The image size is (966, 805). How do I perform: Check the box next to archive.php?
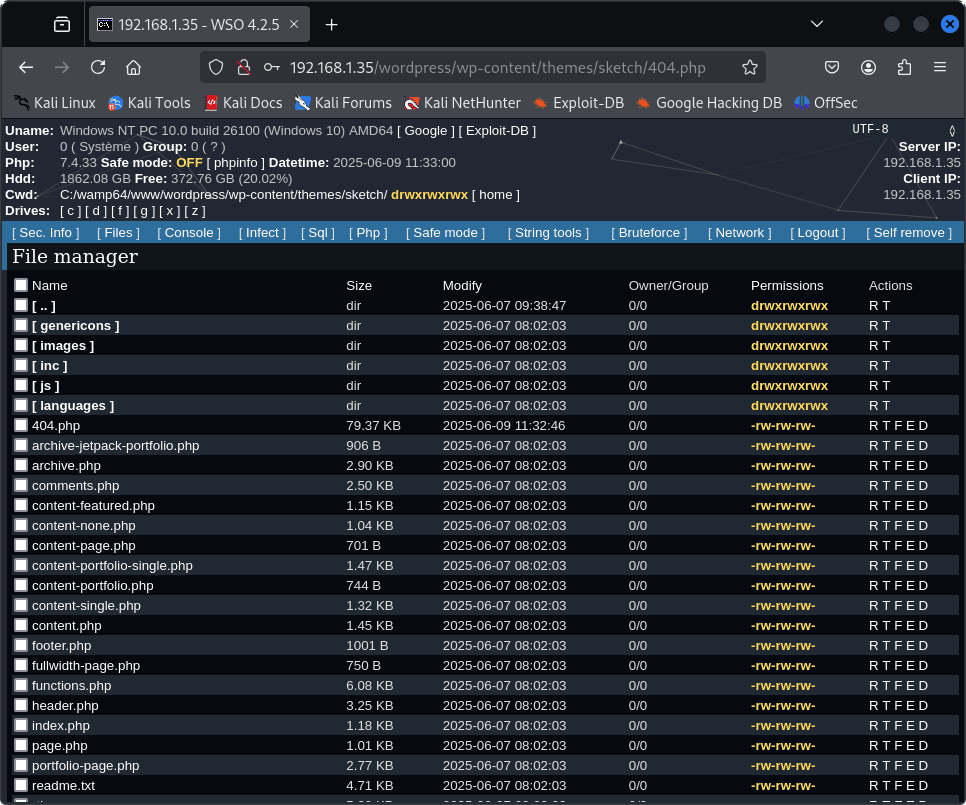[21, 465]
